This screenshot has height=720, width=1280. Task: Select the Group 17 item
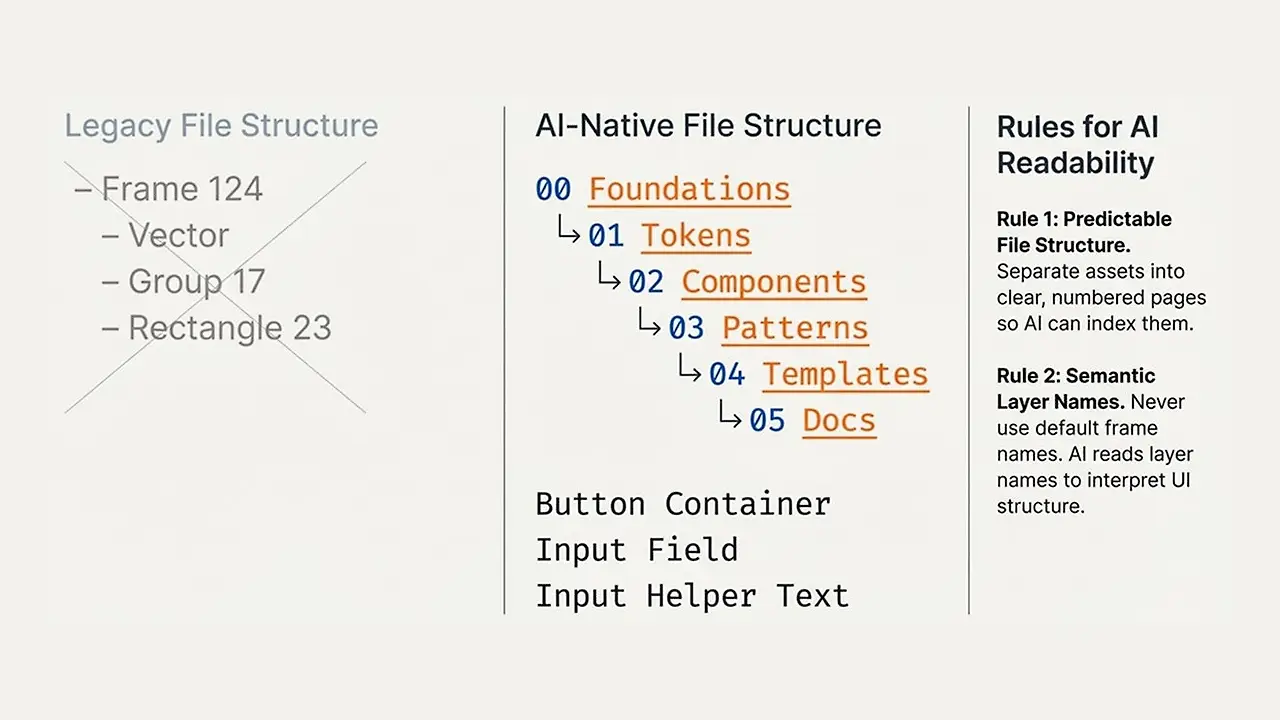(184, 282)
